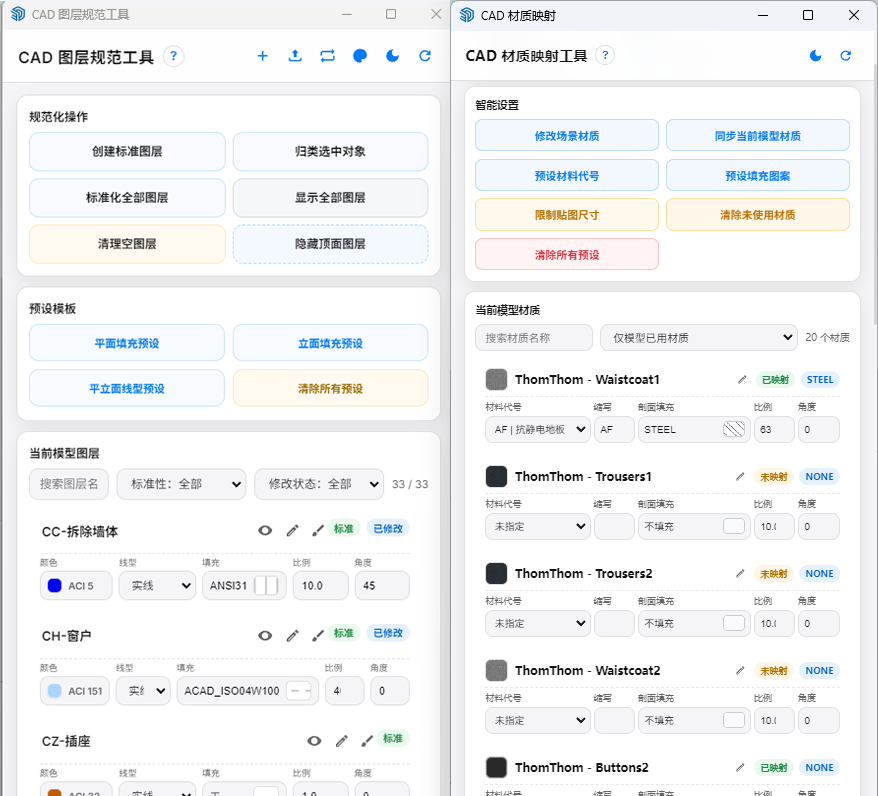Click the 创建标准图层 button

pos(127,151)
